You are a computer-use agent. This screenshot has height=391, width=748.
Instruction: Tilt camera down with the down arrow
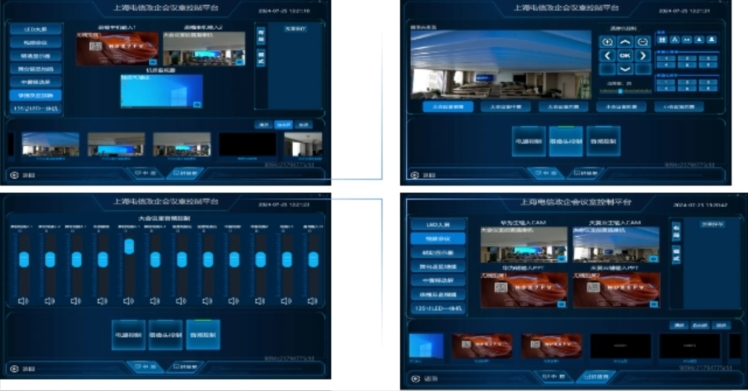[x=625, y=69]
